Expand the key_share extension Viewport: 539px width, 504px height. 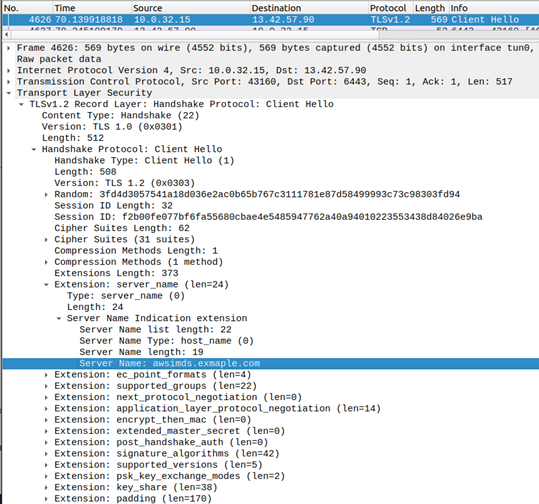[x=46, y=487]
